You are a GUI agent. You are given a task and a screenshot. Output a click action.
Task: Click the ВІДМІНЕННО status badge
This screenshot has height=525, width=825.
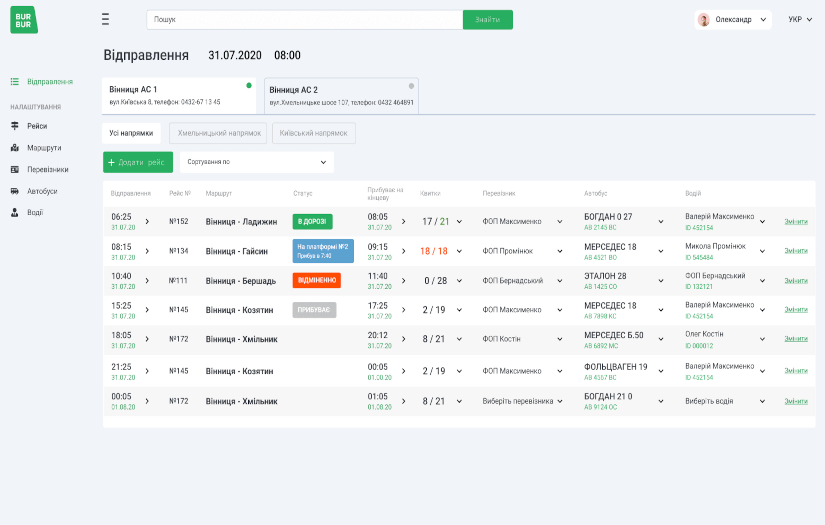coord(317,280)
